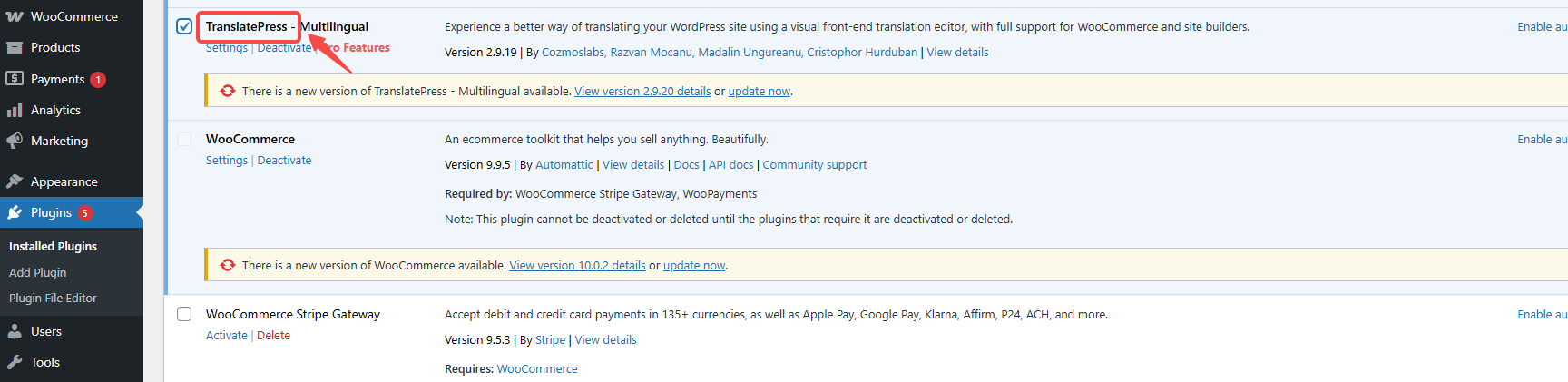
Task: Uncheck the TranslatePress plugin checkbox
Action: click(x=184, y=26)
